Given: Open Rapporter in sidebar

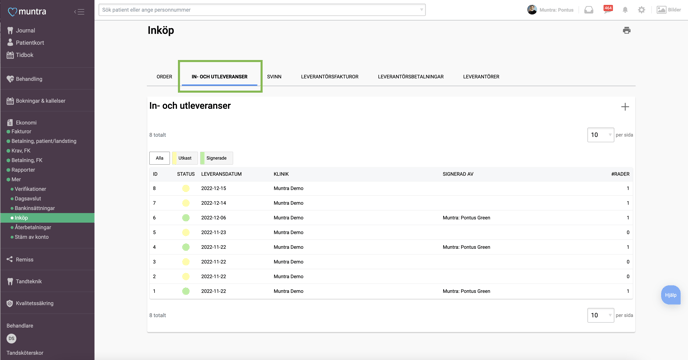Looking at the screenshot, I should (23, 170).
